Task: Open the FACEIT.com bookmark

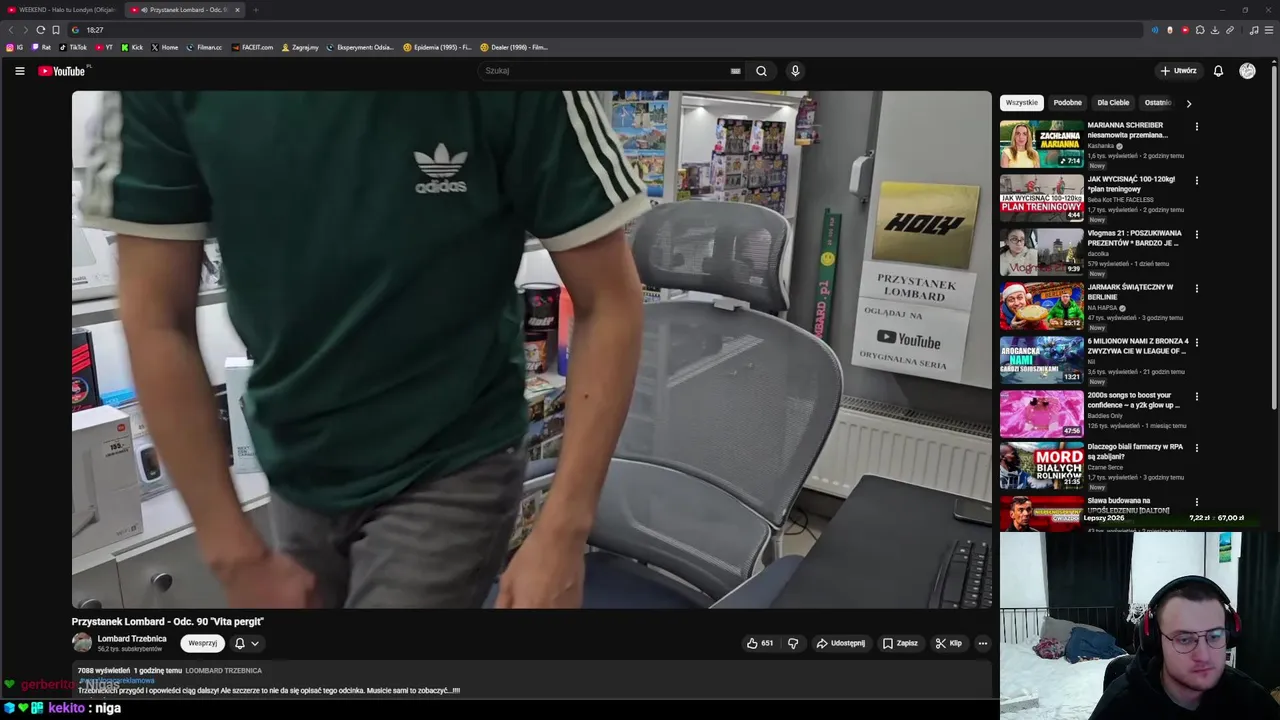Action: coord(252,47)
